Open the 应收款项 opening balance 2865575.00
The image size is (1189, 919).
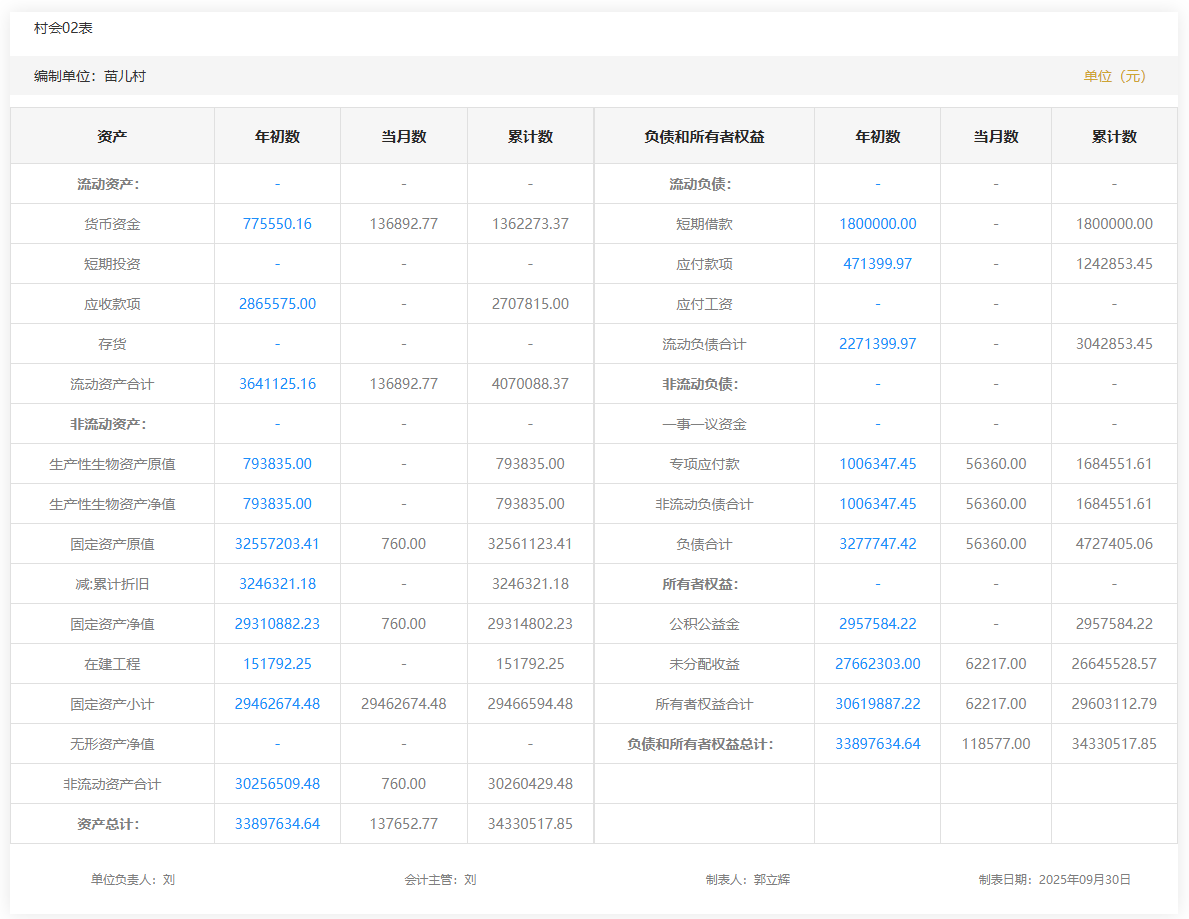[277, 304]
